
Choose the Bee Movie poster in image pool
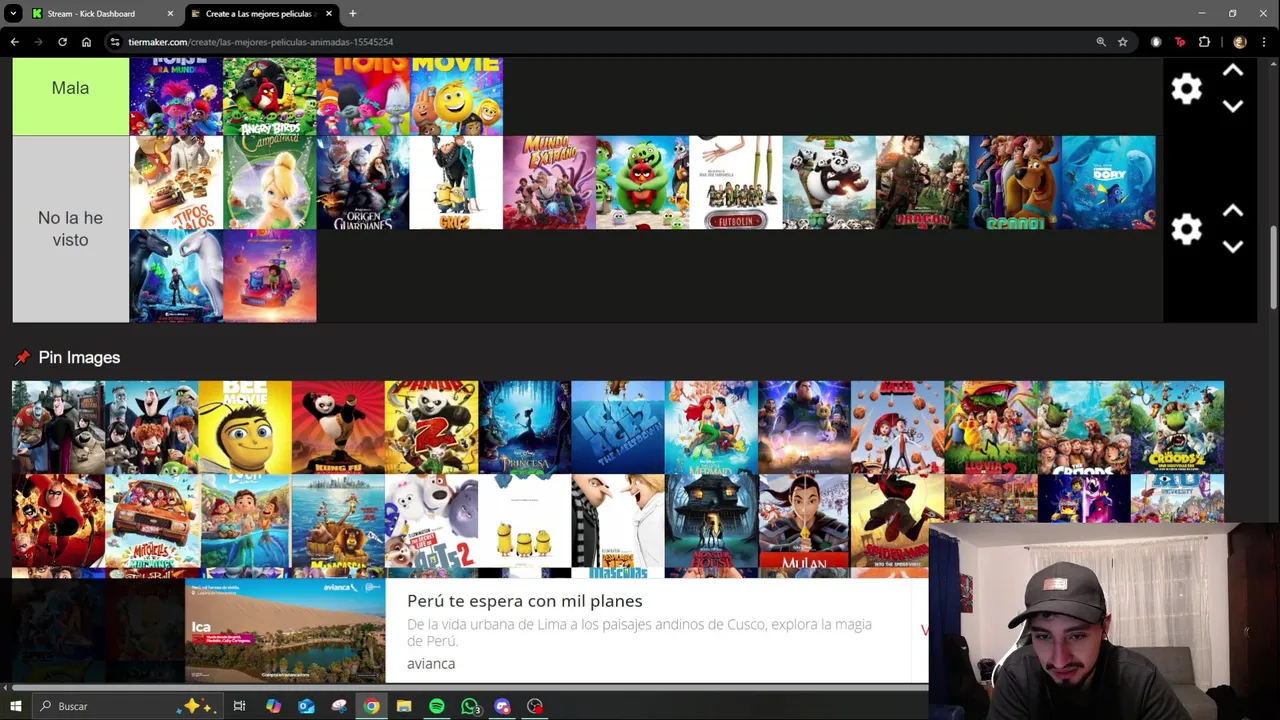245,427
